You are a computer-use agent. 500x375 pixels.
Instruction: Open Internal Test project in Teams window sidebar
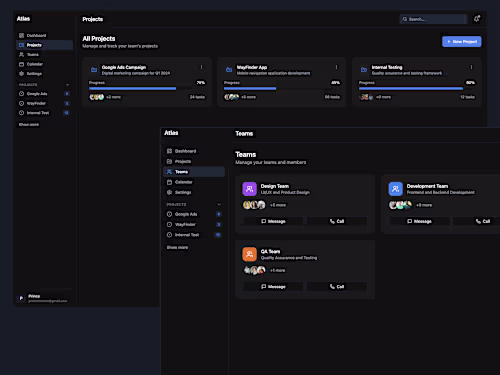pyautogui.click(x=194, y=235)
